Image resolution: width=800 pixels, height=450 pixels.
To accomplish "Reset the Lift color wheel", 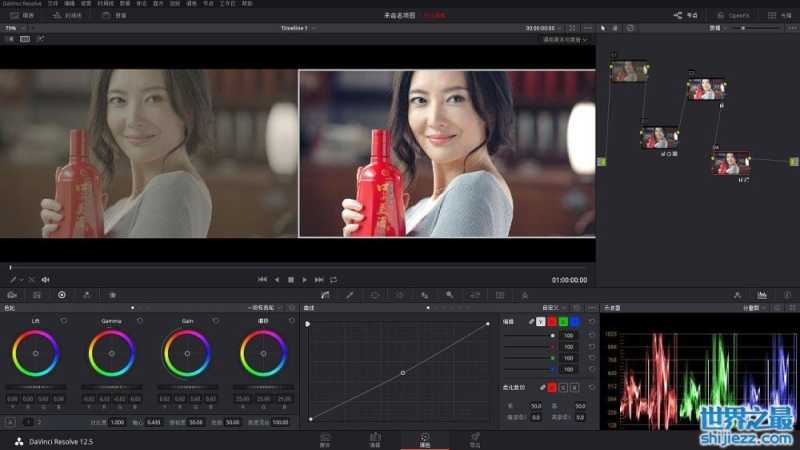I will pos(64,321).
